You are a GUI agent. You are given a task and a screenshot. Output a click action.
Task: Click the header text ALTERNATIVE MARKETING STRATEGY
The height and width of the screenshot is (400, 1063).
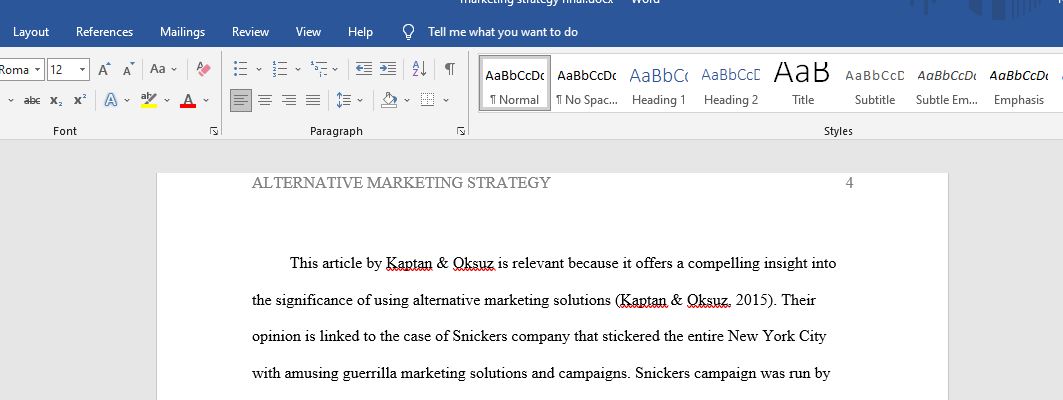[x=401, y=182]
